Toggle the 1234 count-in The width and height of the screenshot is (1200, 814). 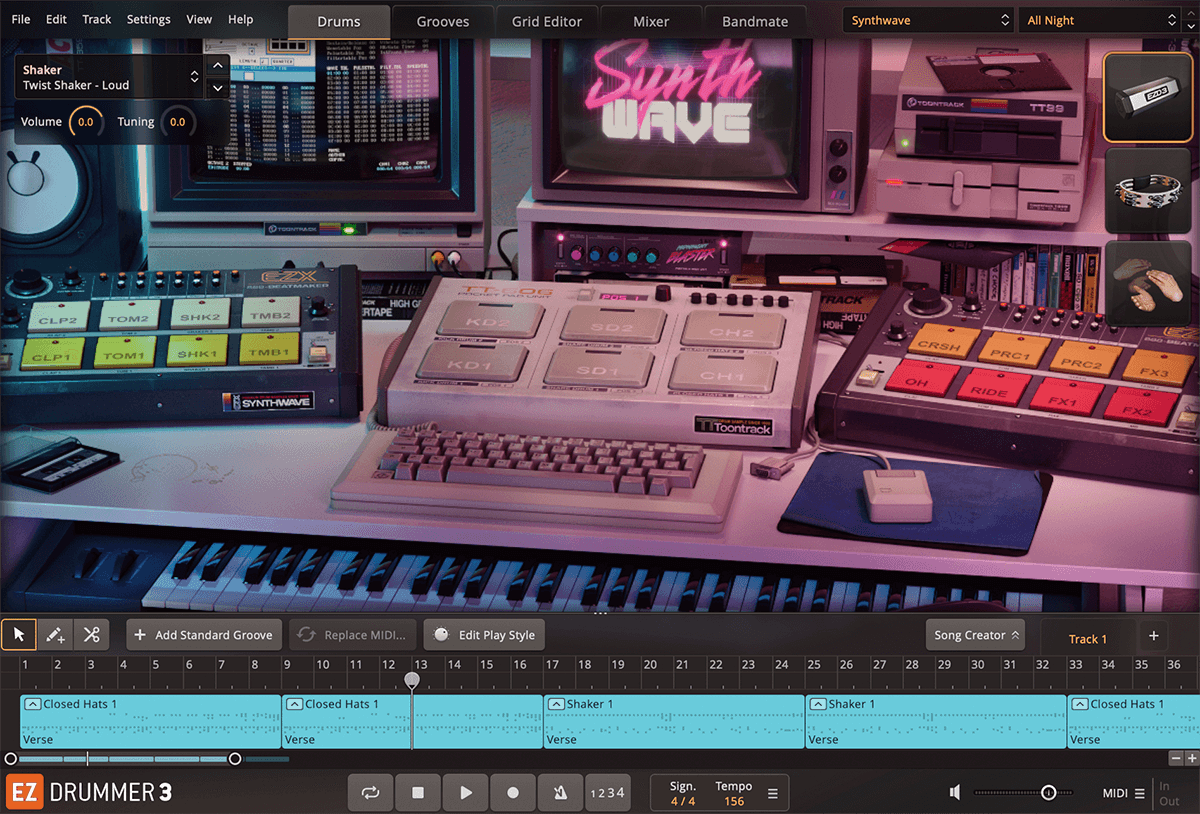607,792
